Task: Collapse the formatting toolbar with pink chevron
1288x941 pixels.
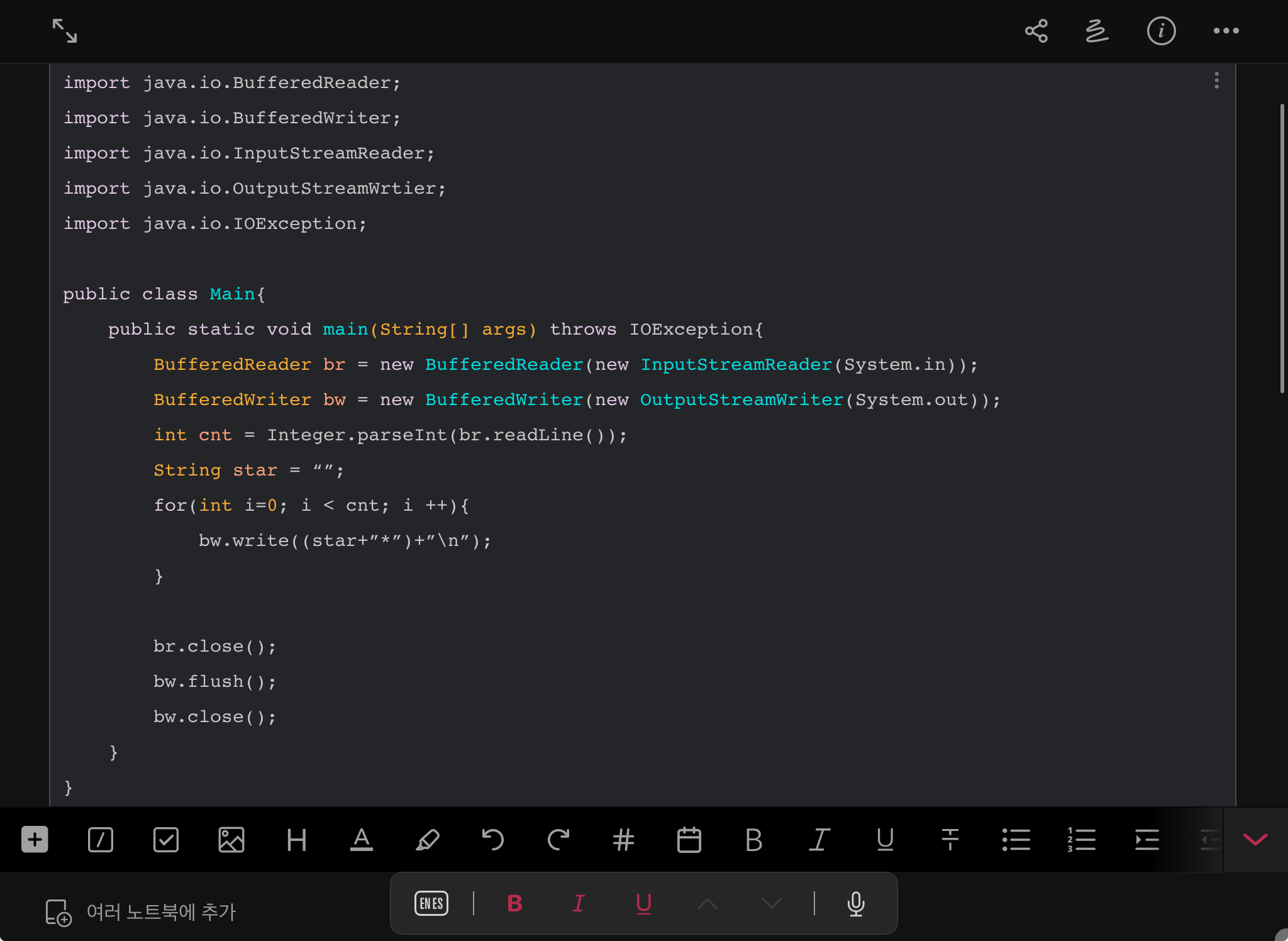Action: [x=1255, y=840]
